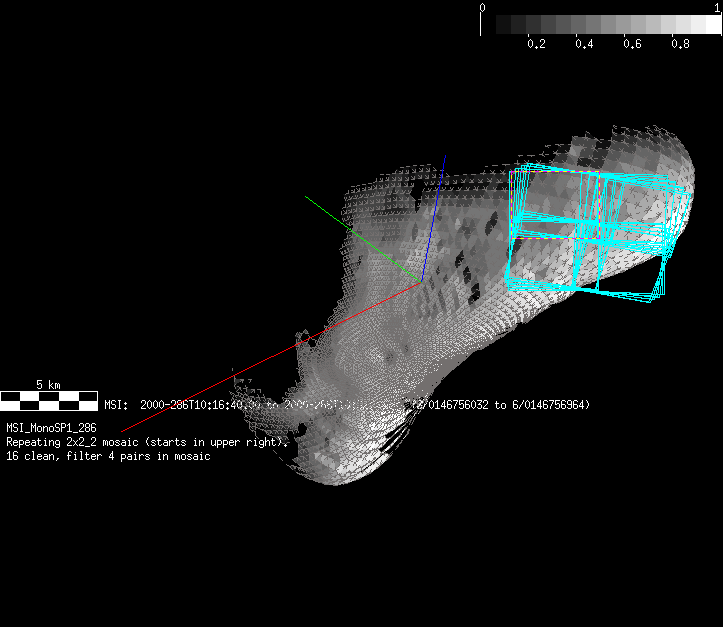
Task: Click the 0.4 tick label on grayscale legend
Action: 584,44
